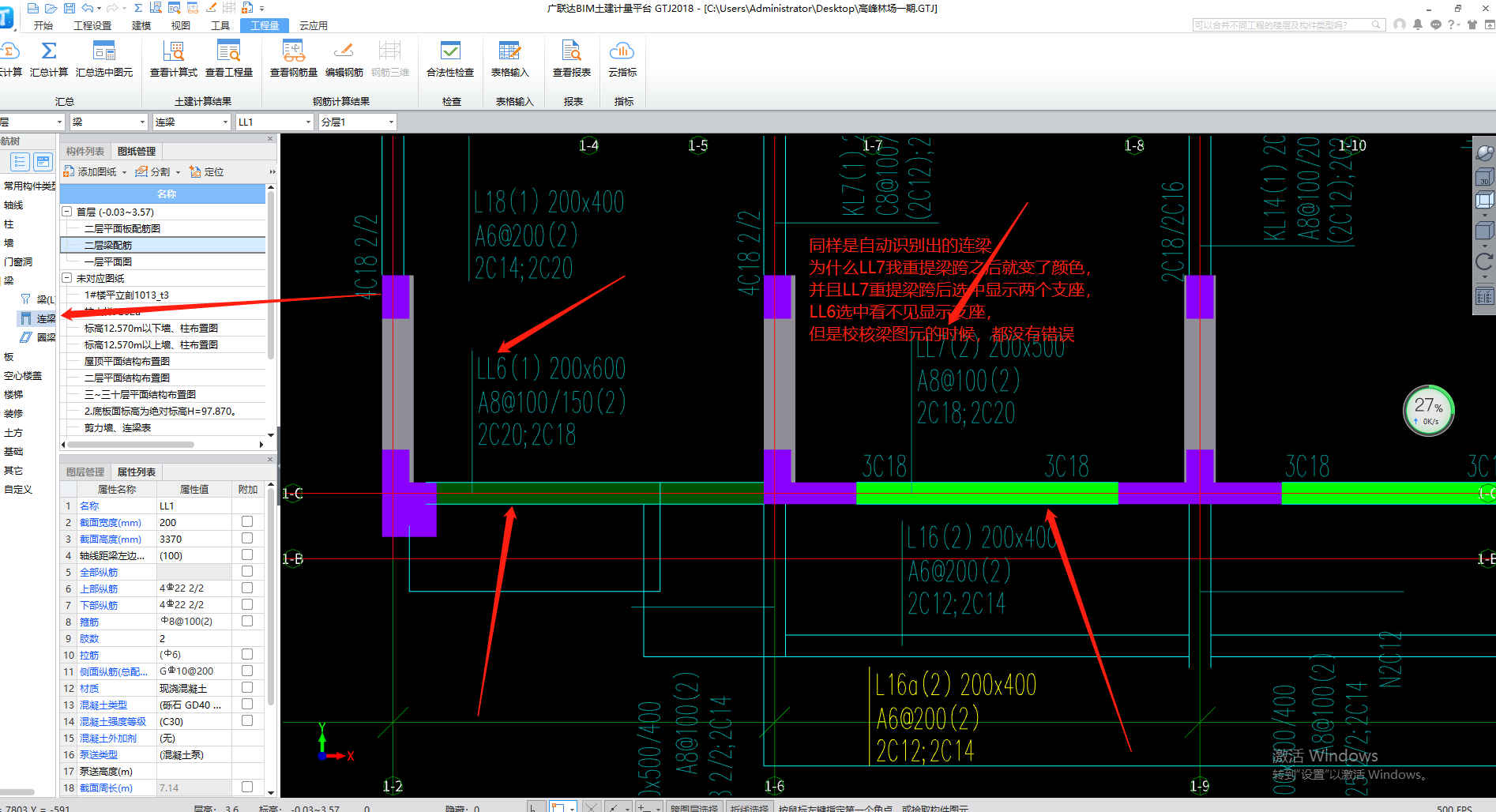Viewport: 1496px width, 812px height.
Task: Click the 侧面纵筋 property link
Action: pyautogui.click(x=114, y=671)
